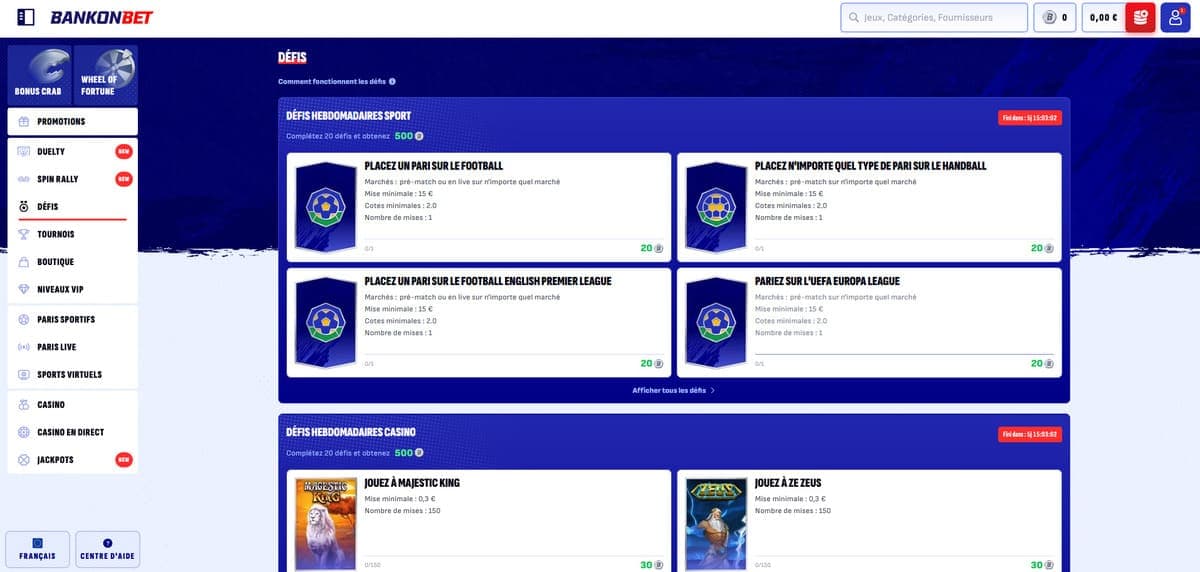The image size is (1200, 572).
Task: Click the football challenge progress bar
Action: [x=514, y=241]
